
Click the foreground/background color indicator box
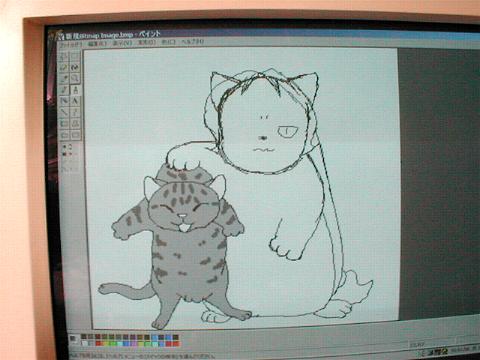[x=74, y=340]
